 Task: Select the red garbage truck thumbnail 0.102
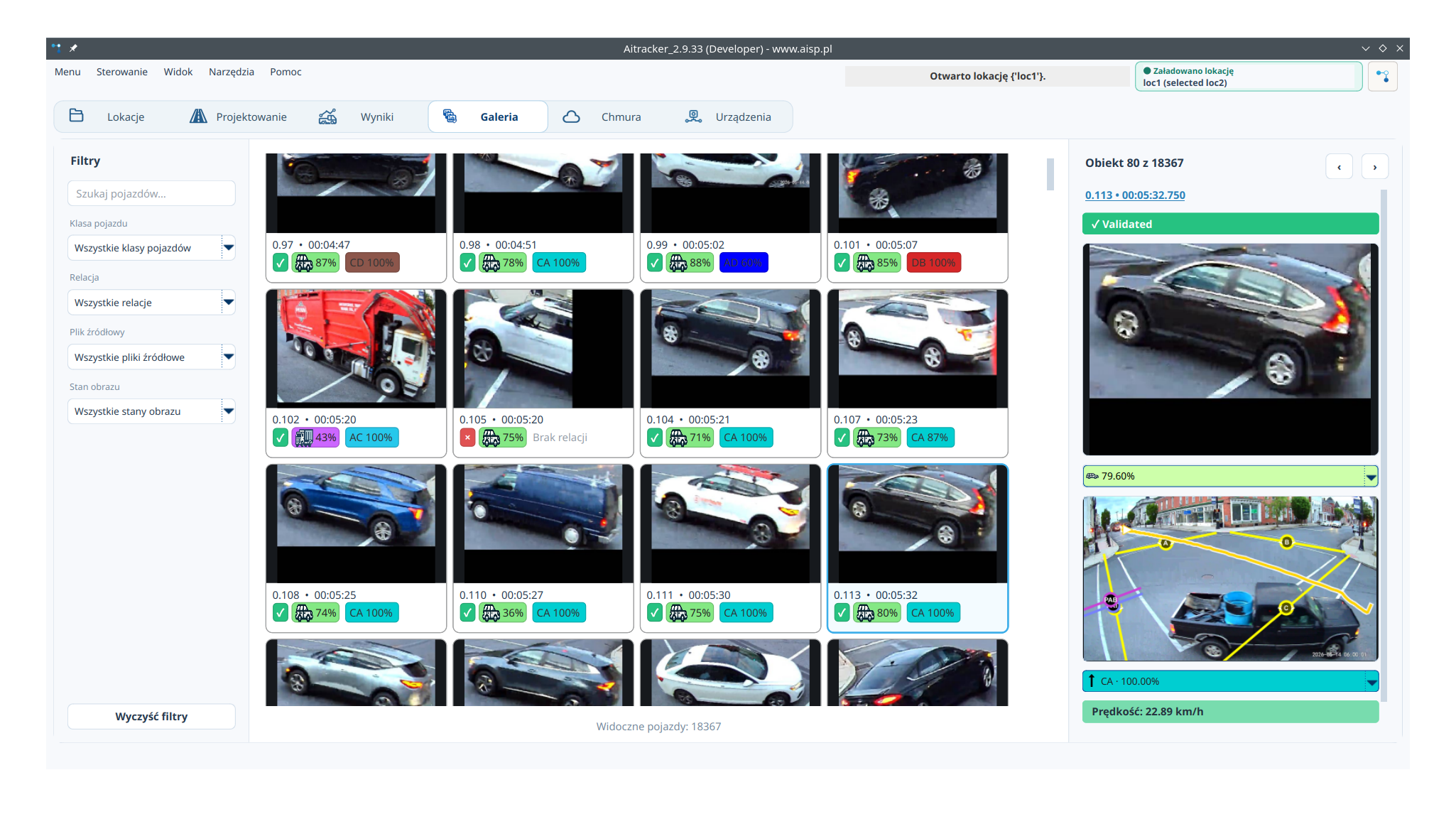point(356,349)
